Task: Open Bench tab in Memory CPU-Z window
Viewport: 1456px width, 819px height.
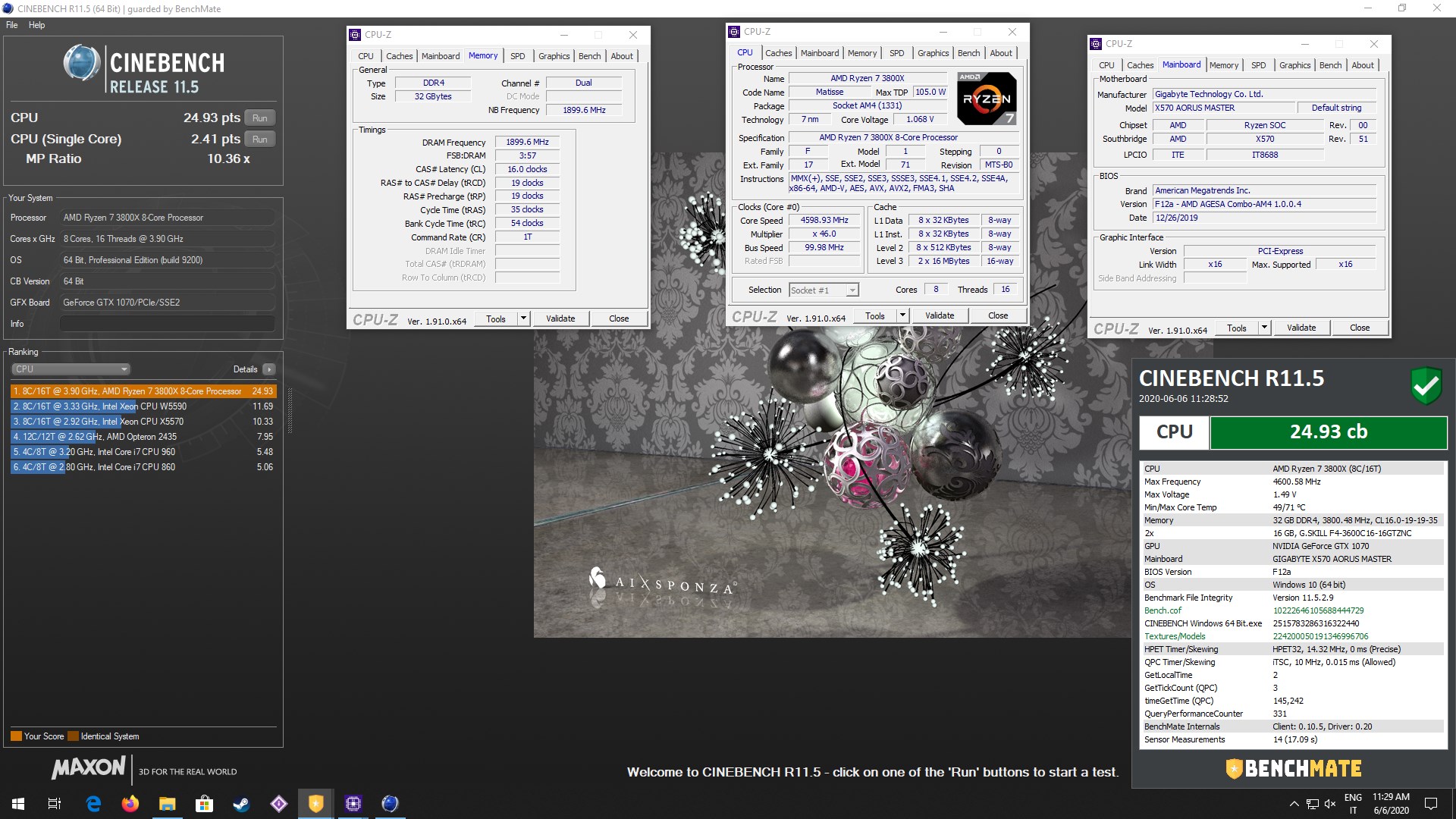Action: tap(590, 56)
